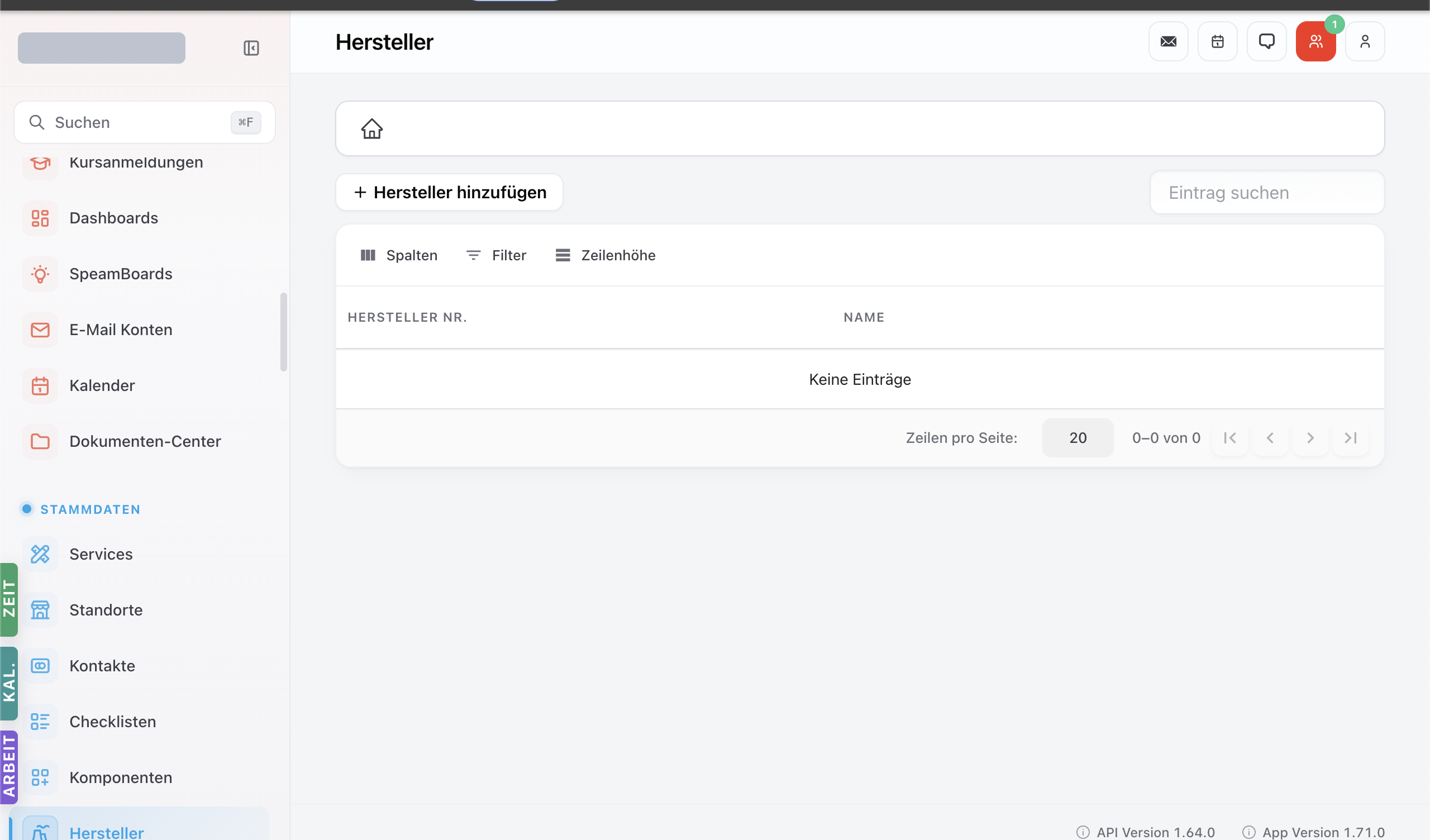Click the blurred logo at top left
This screenshot has width=1430, height=840.
coord(101,47)
